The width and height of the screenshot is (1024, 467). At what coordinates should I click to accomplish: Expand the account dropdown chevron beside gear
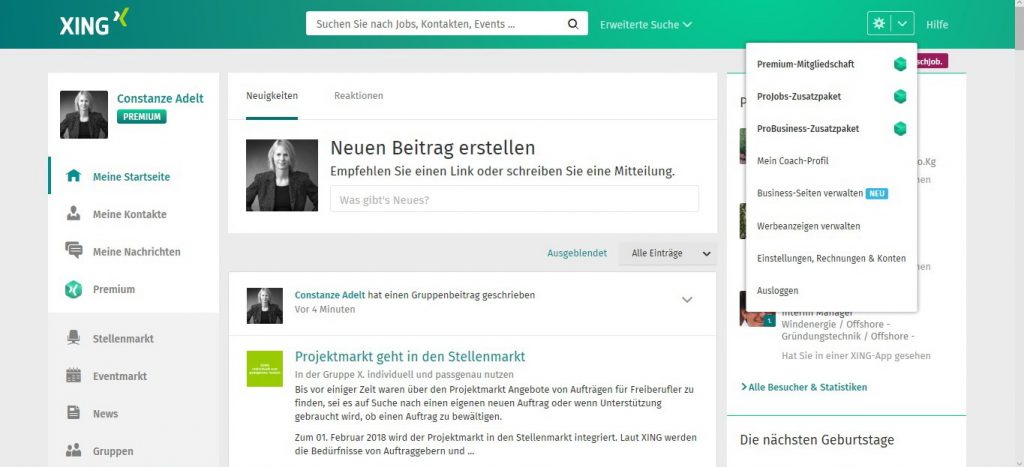902,24
